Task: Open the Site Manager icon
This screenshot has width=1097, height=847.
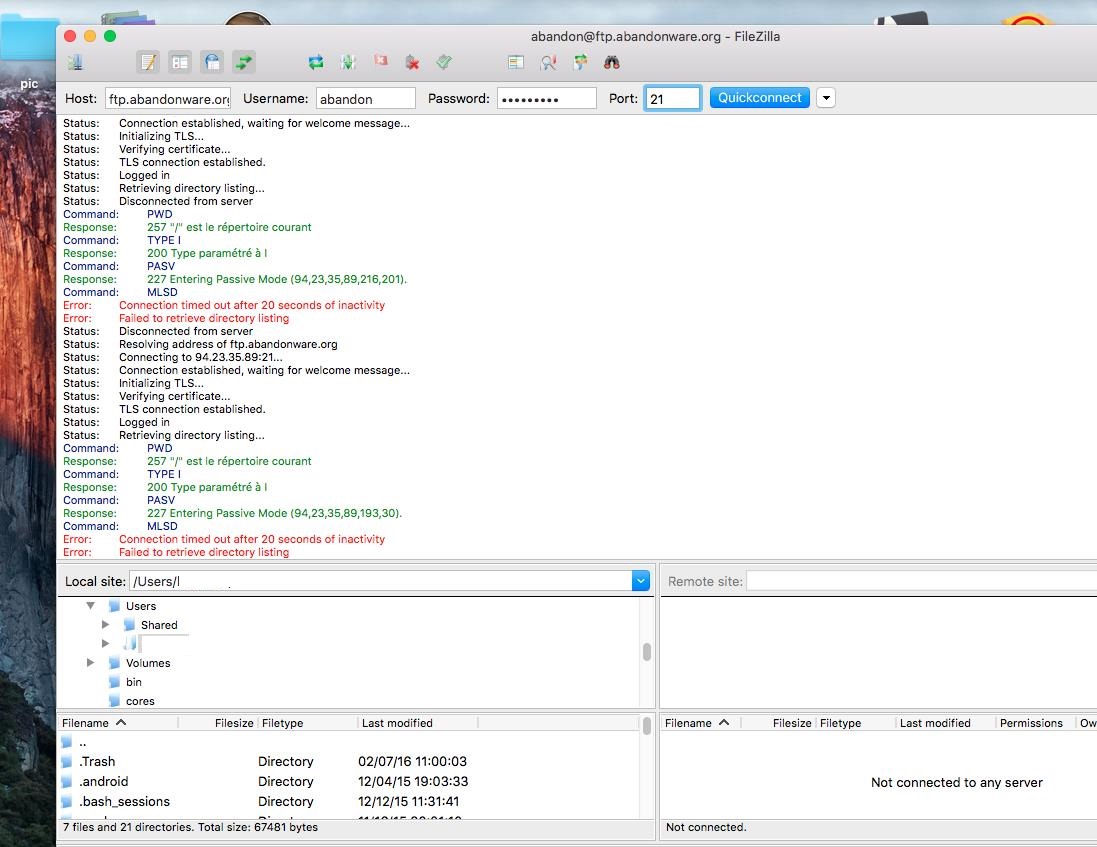Action: click(75, 62)
